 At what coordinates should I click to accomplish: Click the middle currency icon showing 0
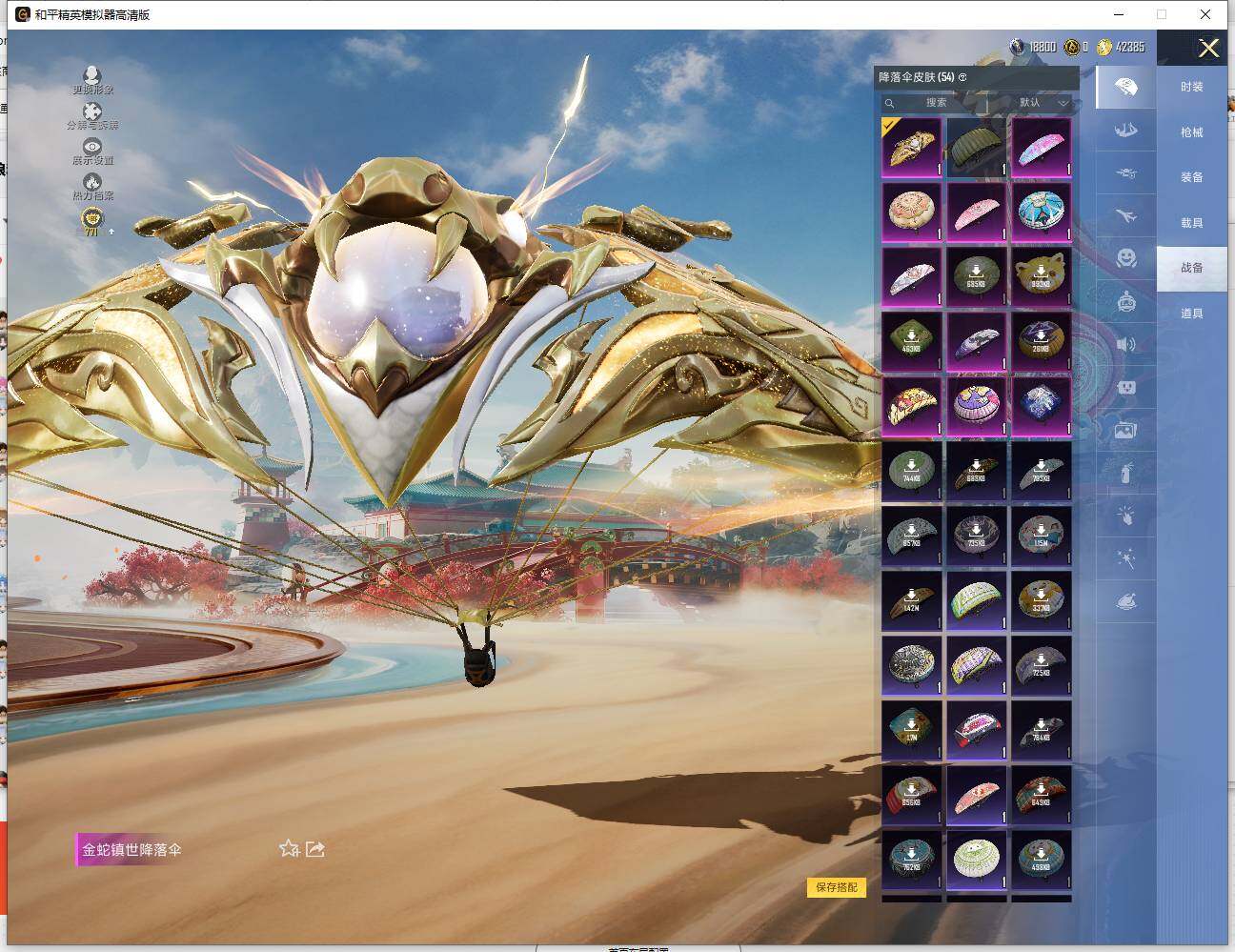click(1072, 47)
